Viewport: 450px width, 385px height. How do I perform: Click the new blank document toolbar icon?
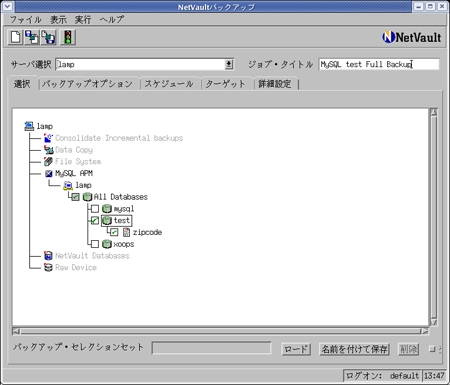click(15, 37)
